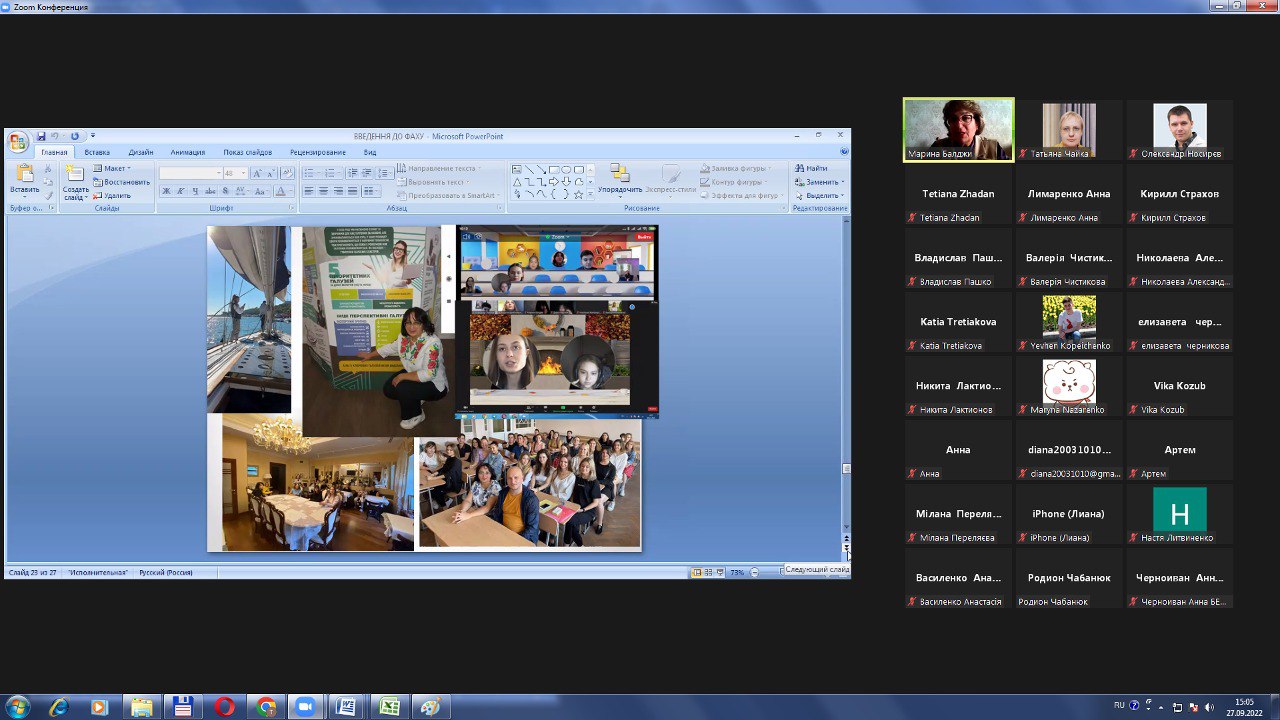1280x720 pixels.
Task: Toggle bold (Ж) formatting
Action: click(167, 191)
